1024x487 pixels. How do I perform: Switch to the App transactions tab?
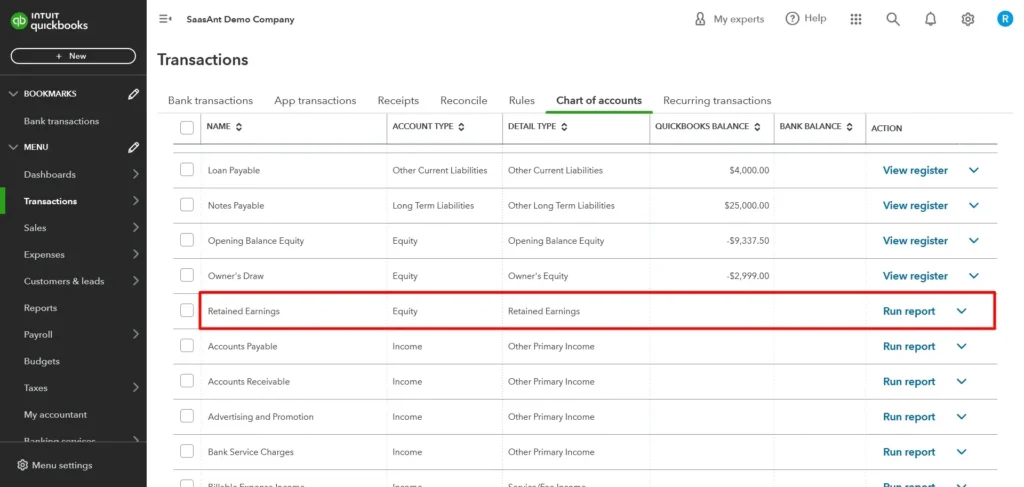click(x=315, y=101)
